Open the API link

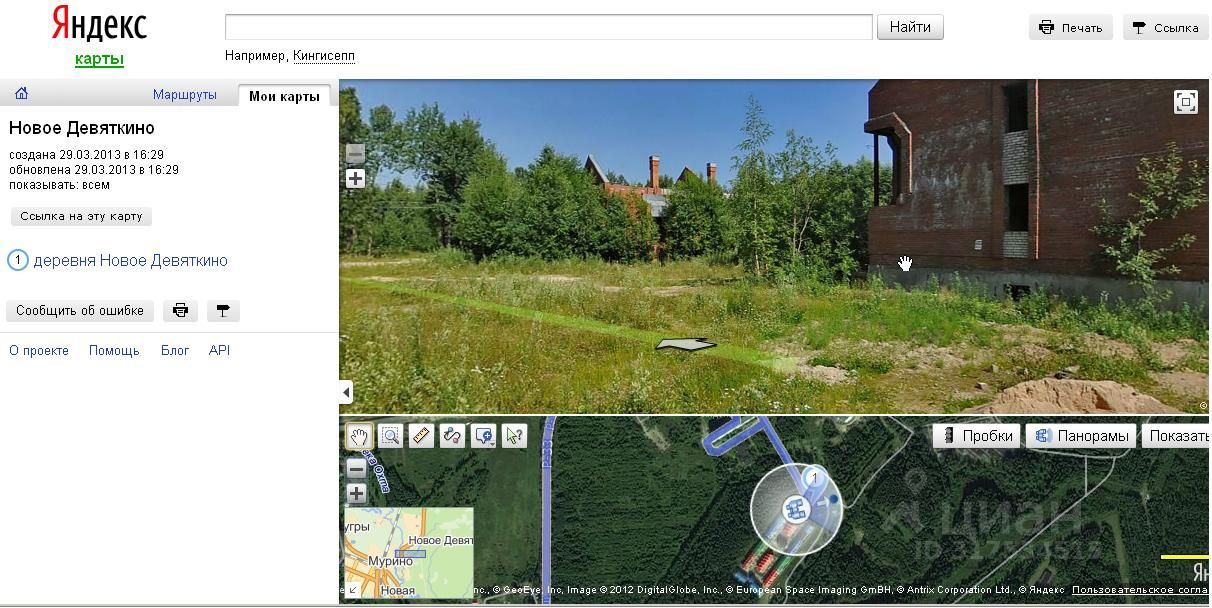pyautogui.click(x=219, y=351)
